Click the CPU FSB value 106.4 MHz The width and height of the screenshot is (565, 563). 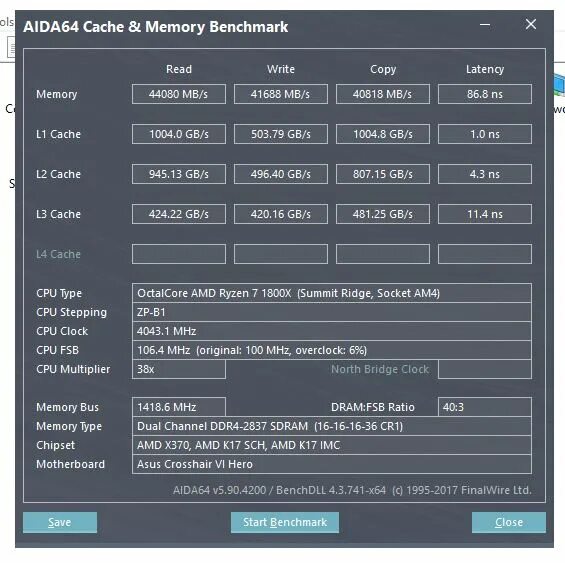click(332, 350)
